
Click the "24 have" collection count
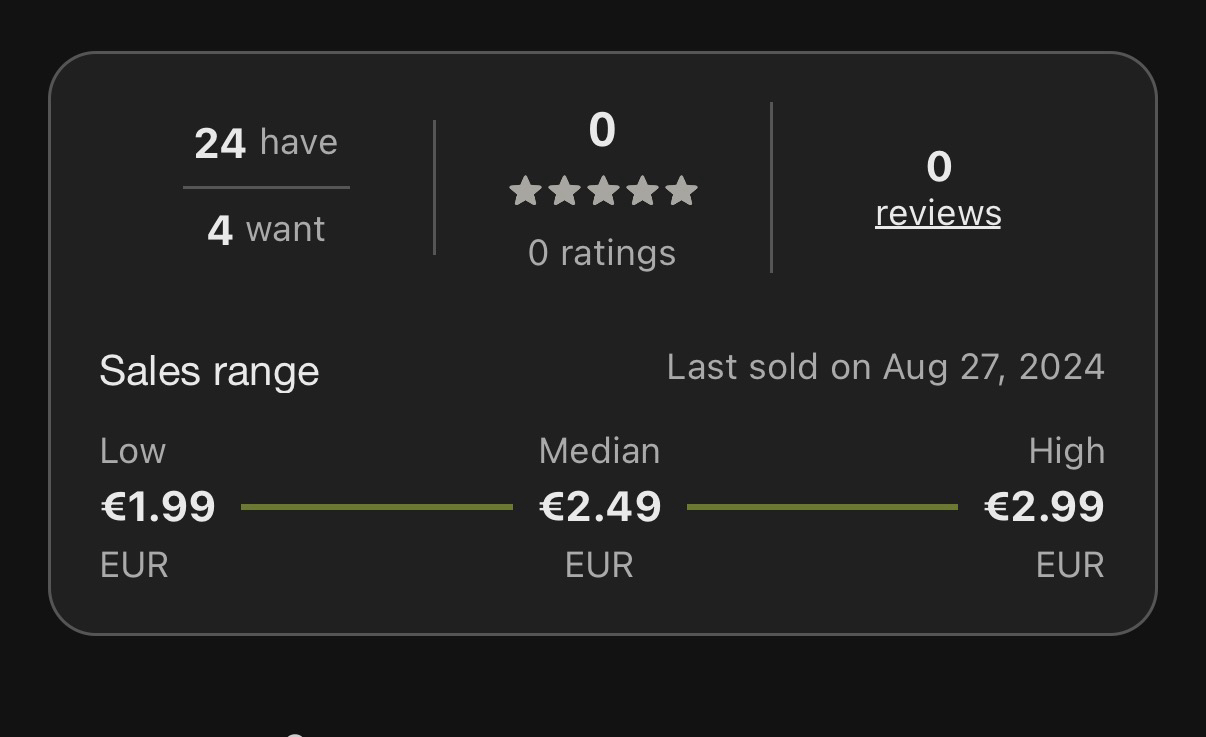266,143
